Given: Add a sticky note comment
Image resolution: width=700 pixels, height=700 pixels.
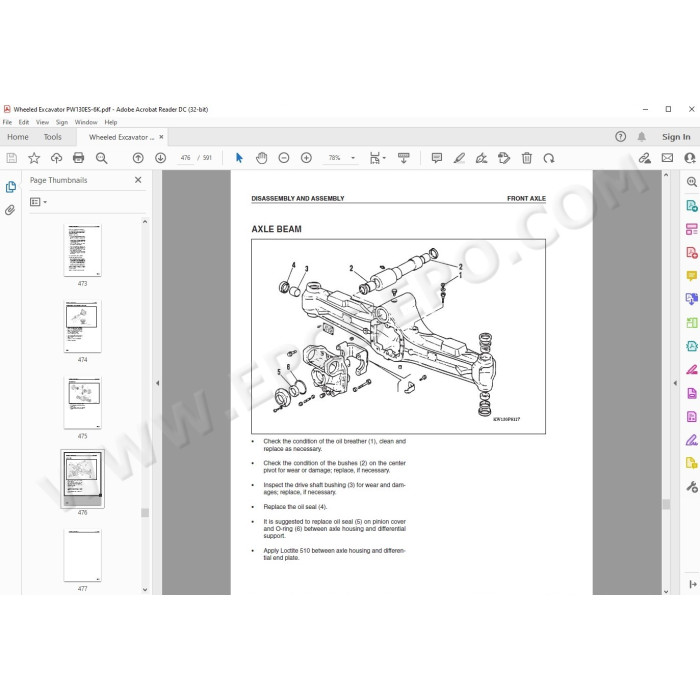Looking at the screenshot, I should coord(437,158).
